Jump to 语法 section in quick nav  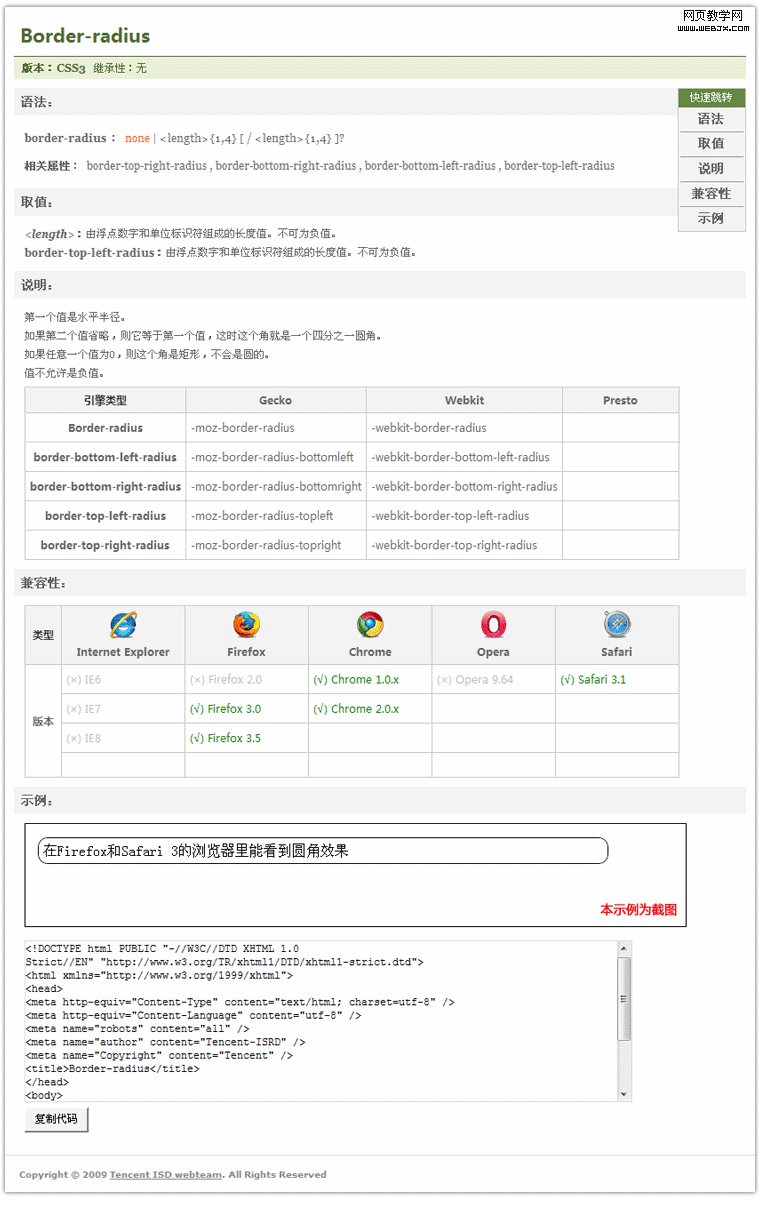[711, 119]
